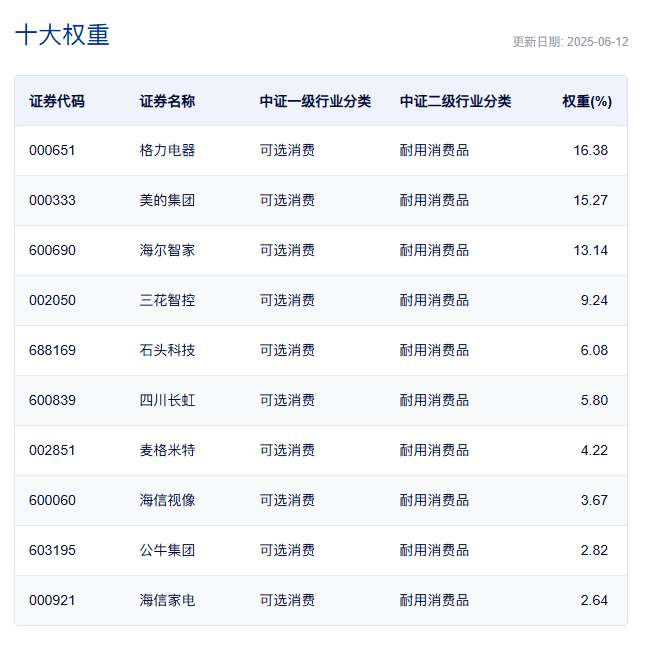
Task: Select security code 000921
Action: [x=52, y=600]
